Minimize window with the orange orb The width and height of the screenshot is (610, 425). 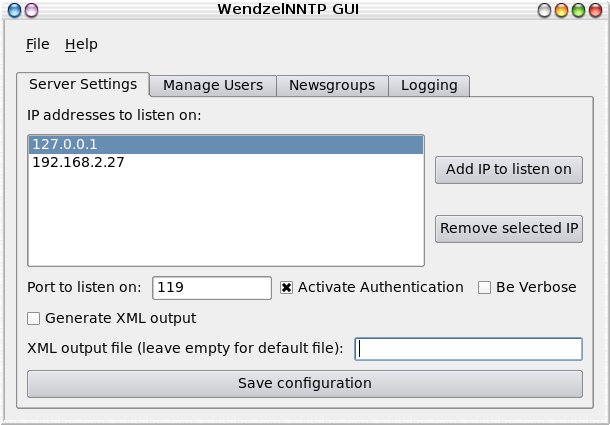[x=561, y=10]
